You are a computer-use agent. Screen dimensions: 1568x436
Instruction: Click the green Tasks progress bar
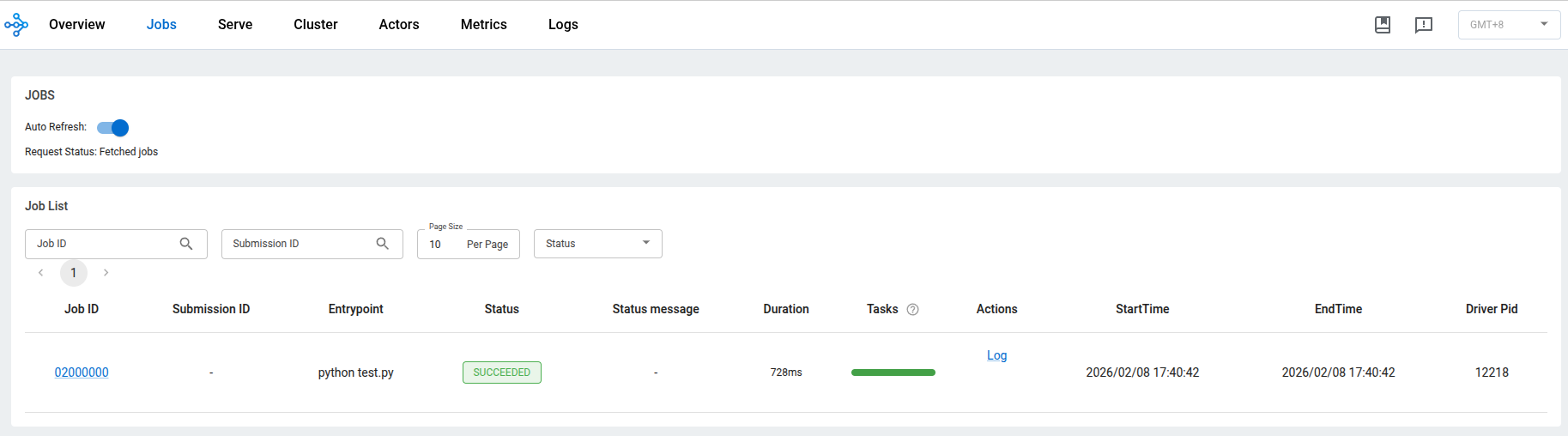pyautogui.click(x=893, y=372)
